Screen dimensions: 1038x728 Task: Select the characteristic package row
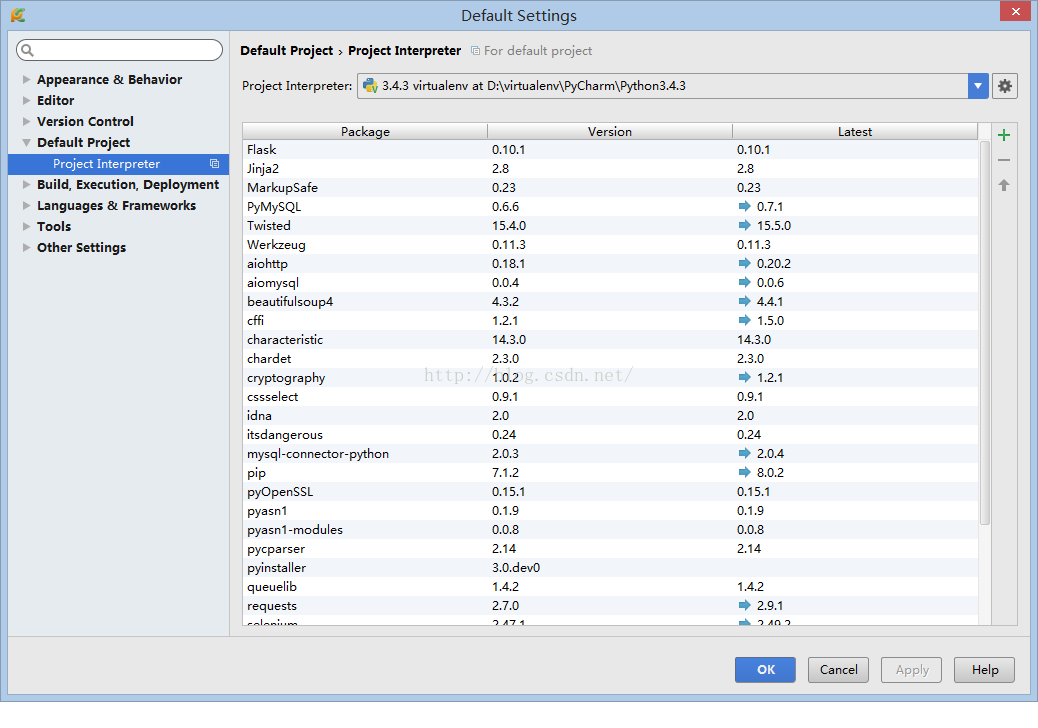click(x=610, y=340)
